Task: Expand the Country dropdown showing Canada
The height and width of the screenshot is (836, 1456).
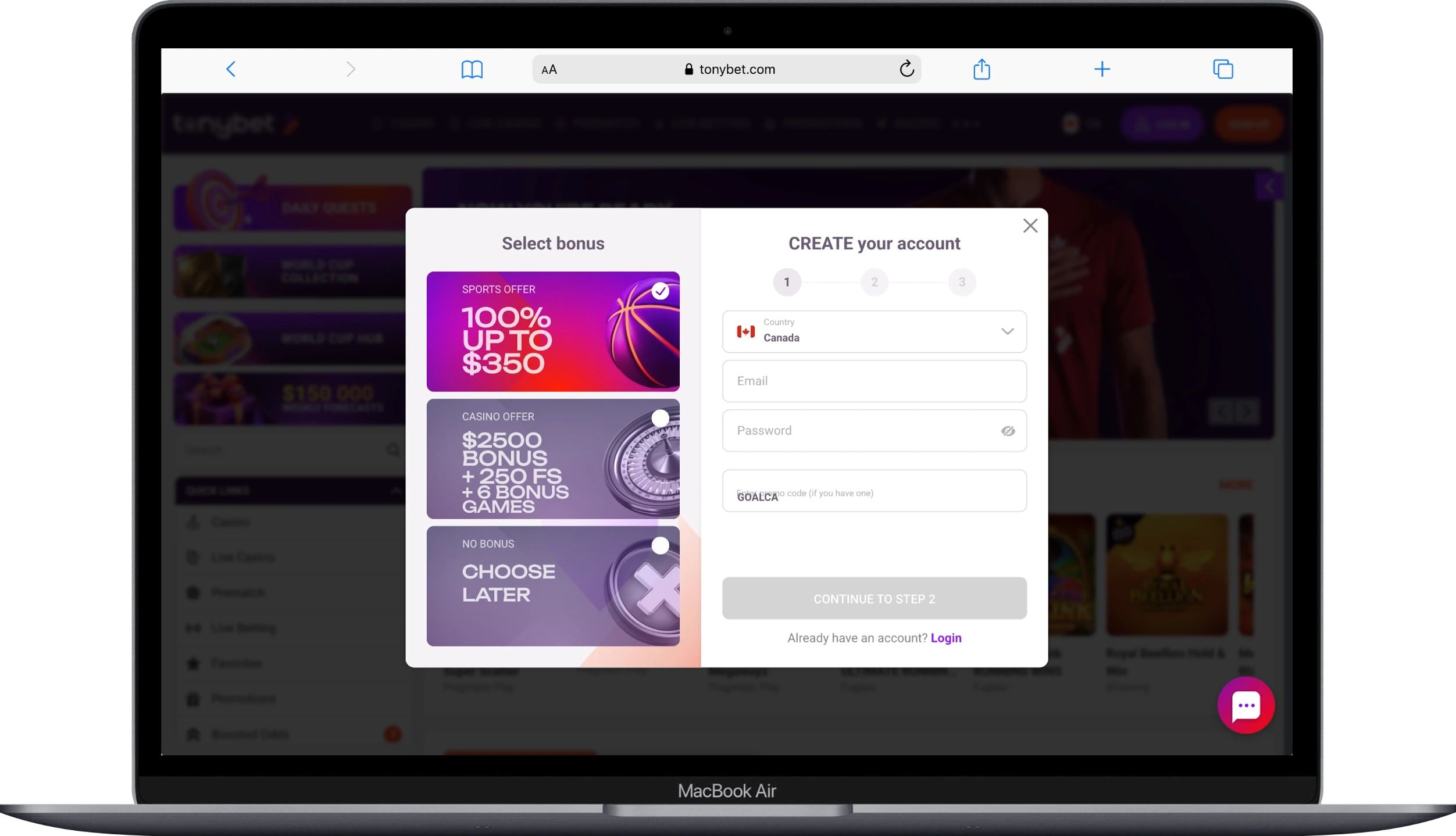Action: point(874,331)
